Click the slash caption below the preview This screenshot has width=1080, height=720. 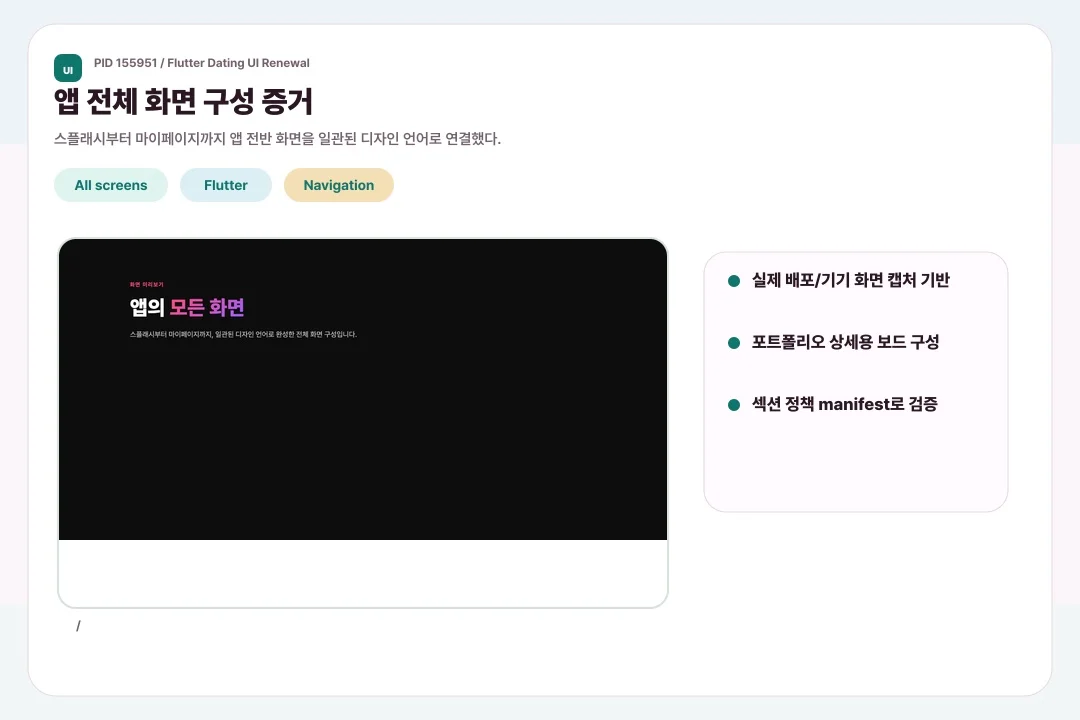79,626
